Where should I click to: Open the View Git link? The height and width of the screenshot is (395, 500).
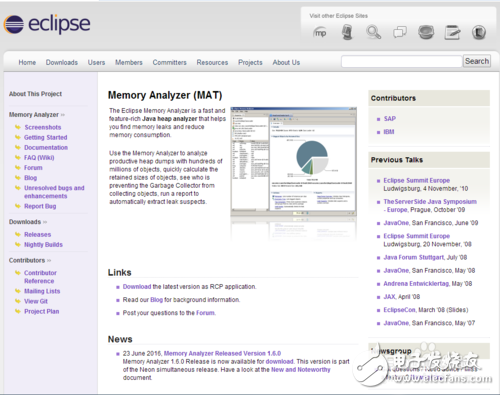pyautogui.click(x=36, y=301)
